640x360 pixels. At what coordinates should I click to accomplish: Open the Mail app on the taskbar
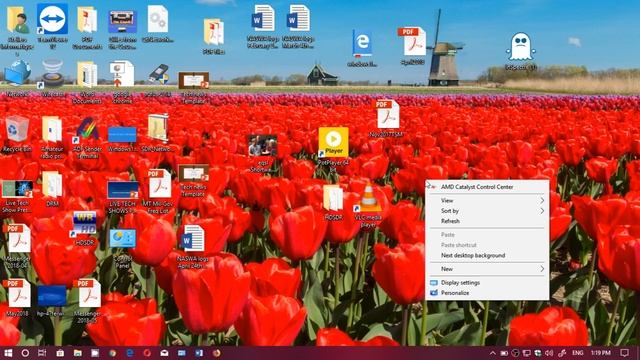(164, 353)
